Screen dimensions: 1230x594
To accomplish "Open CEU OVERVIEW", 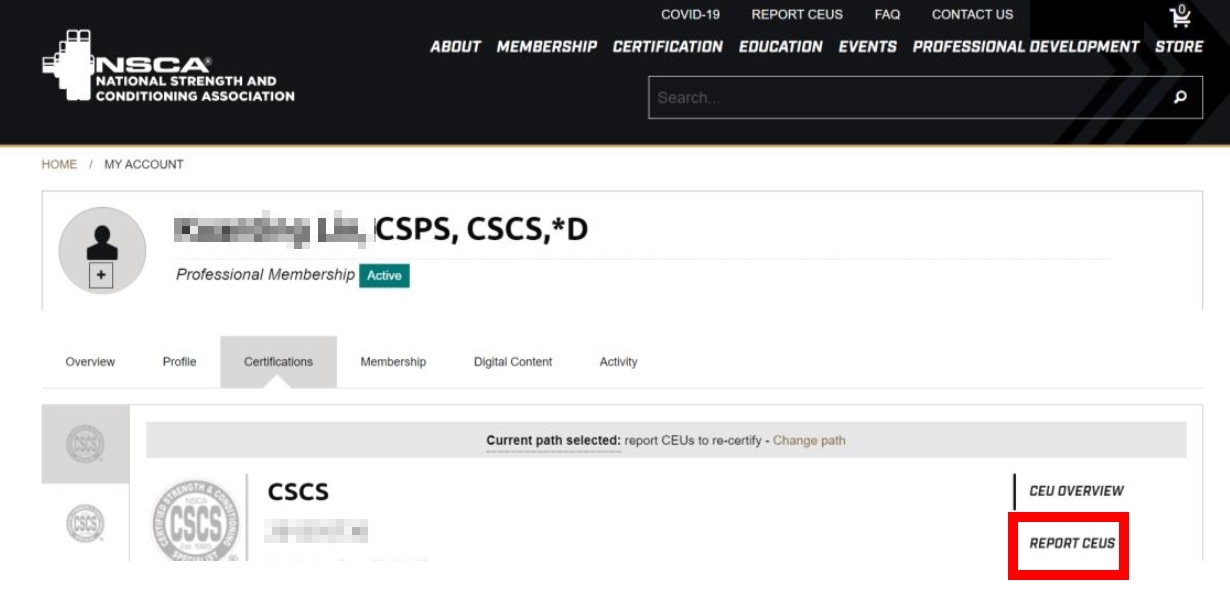I will coord(1076,491).
